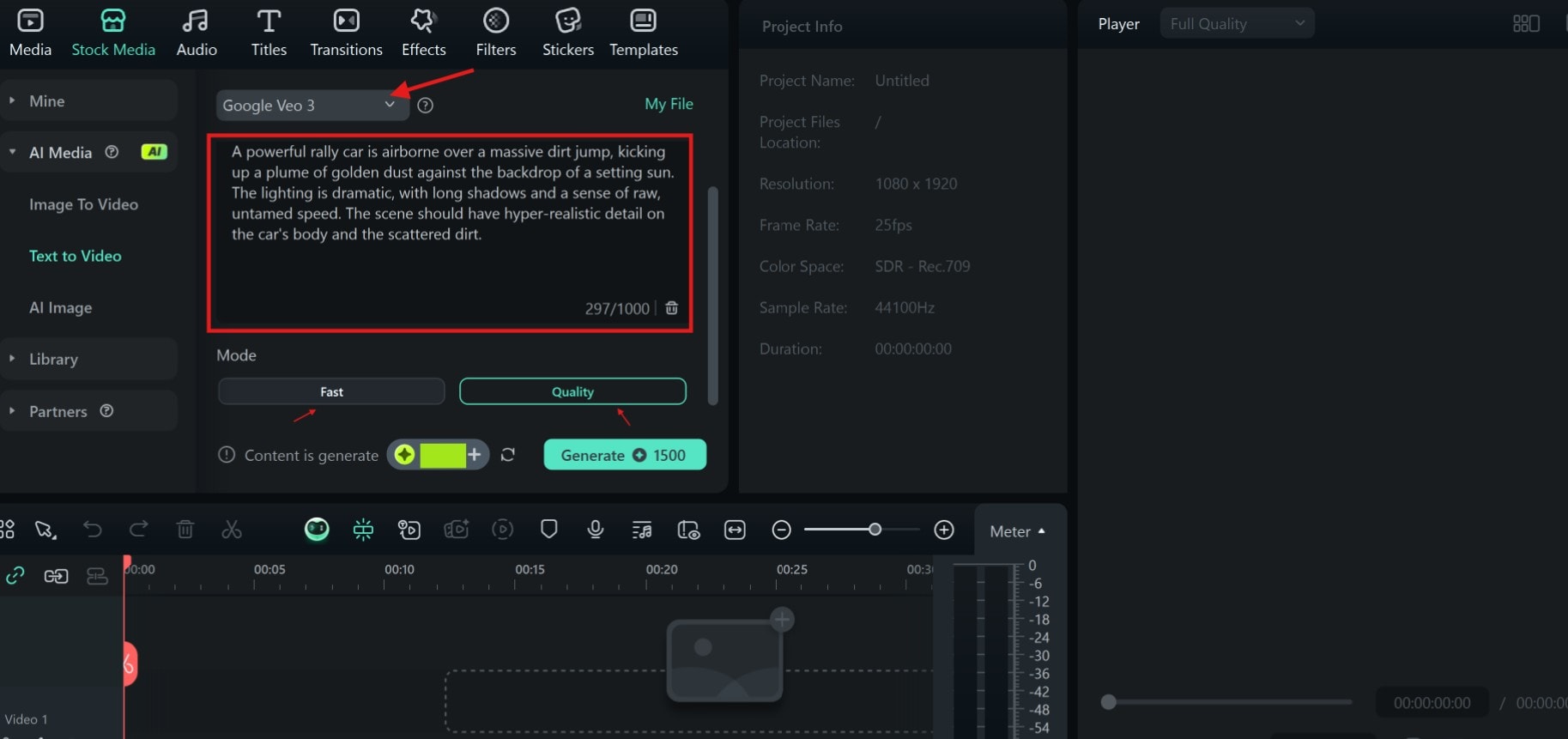Screen dimensions: 1568x739
Task: Select Fast mode
Action: tap(331, 391)
